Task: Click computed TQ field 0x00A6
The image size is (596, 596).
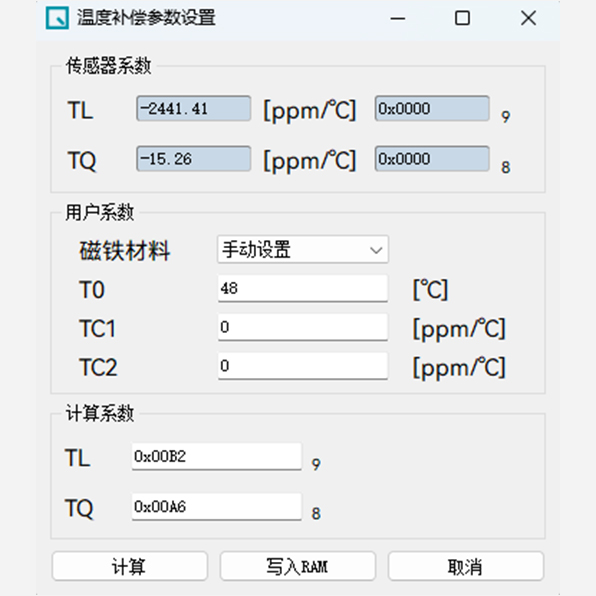Action: pos(217,507)
